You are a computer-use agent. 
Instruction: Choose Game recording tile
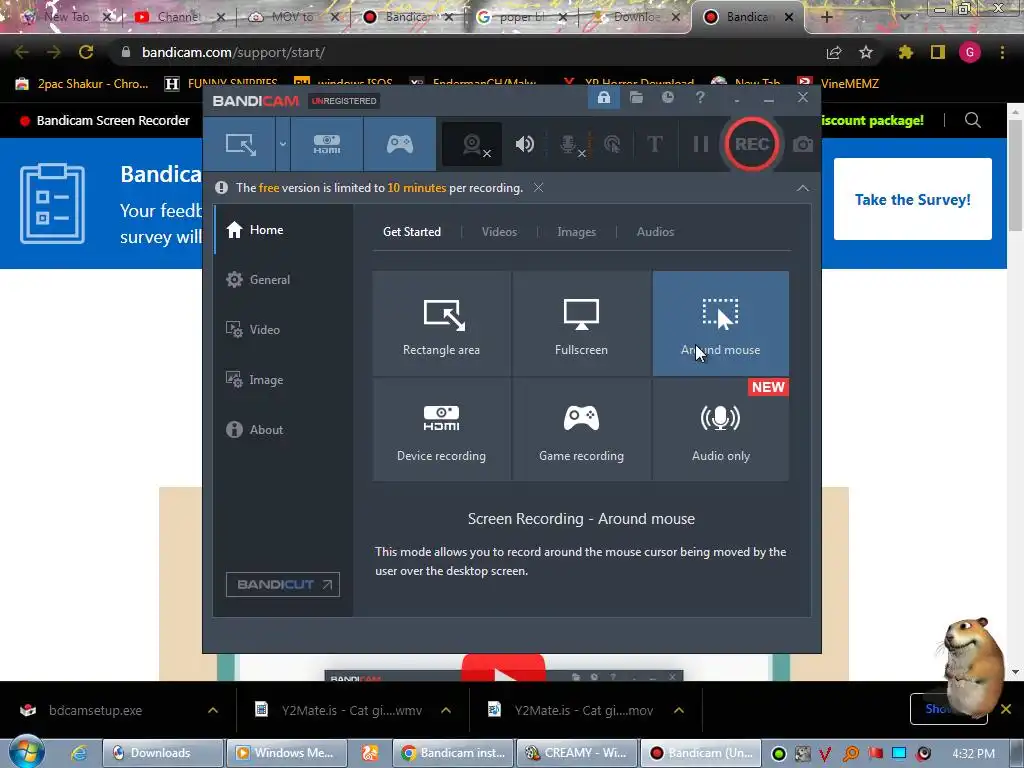coord(581,430)
